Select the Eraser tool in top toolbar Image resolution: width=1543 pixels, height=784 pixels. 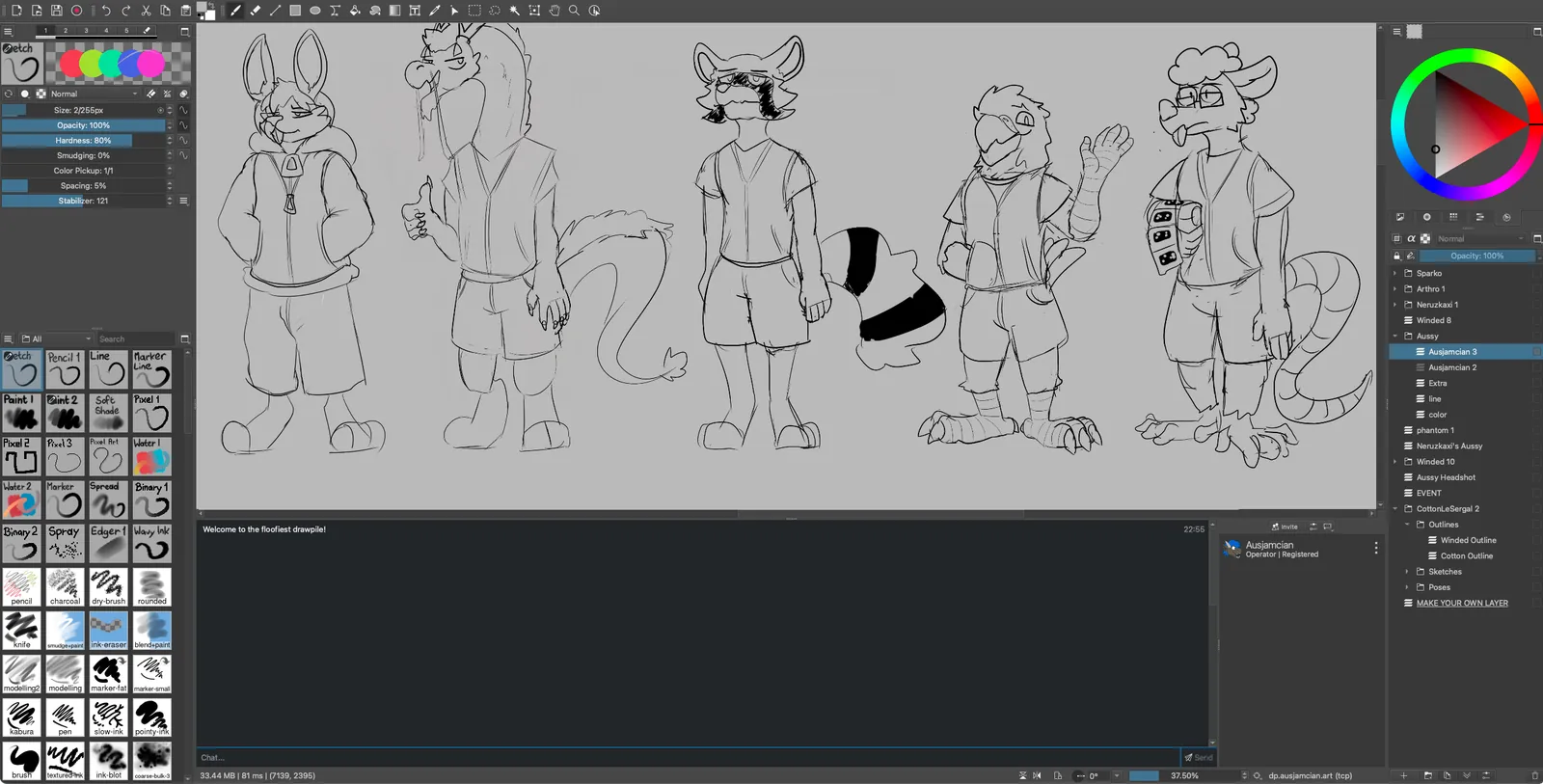(256, 11)
